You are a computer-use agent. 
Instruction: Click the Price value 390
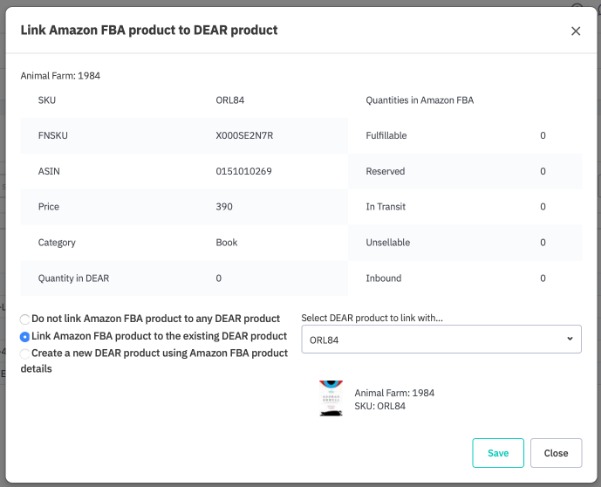pos(224,207)
